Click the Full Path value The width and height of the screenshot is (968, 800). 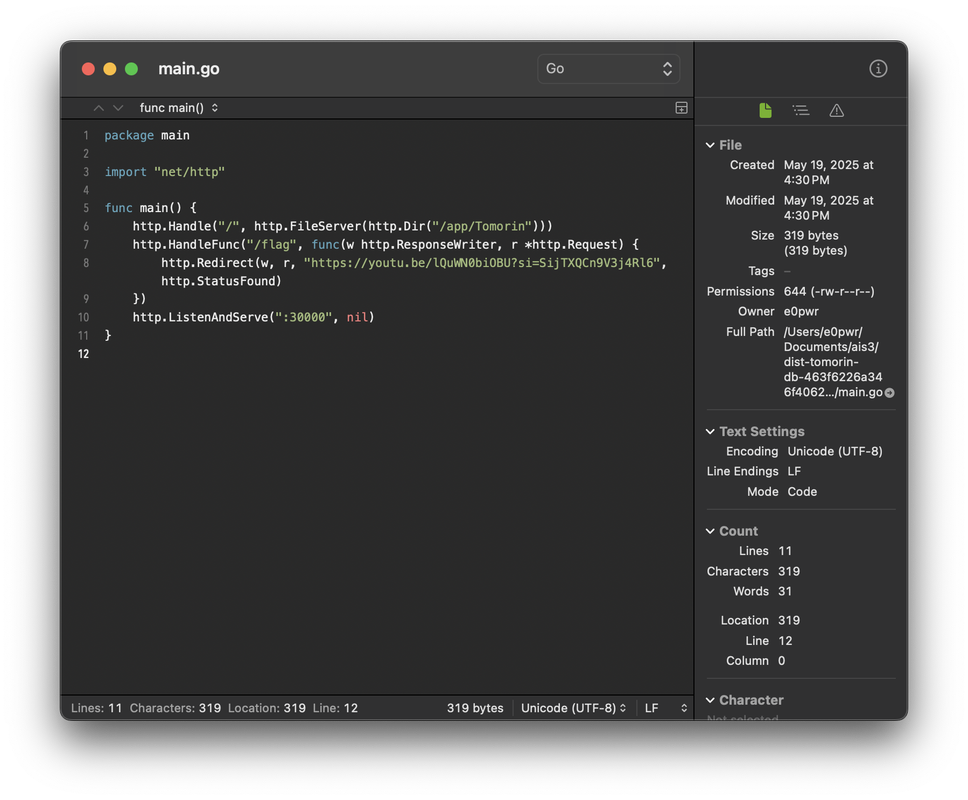coord(833,362)
